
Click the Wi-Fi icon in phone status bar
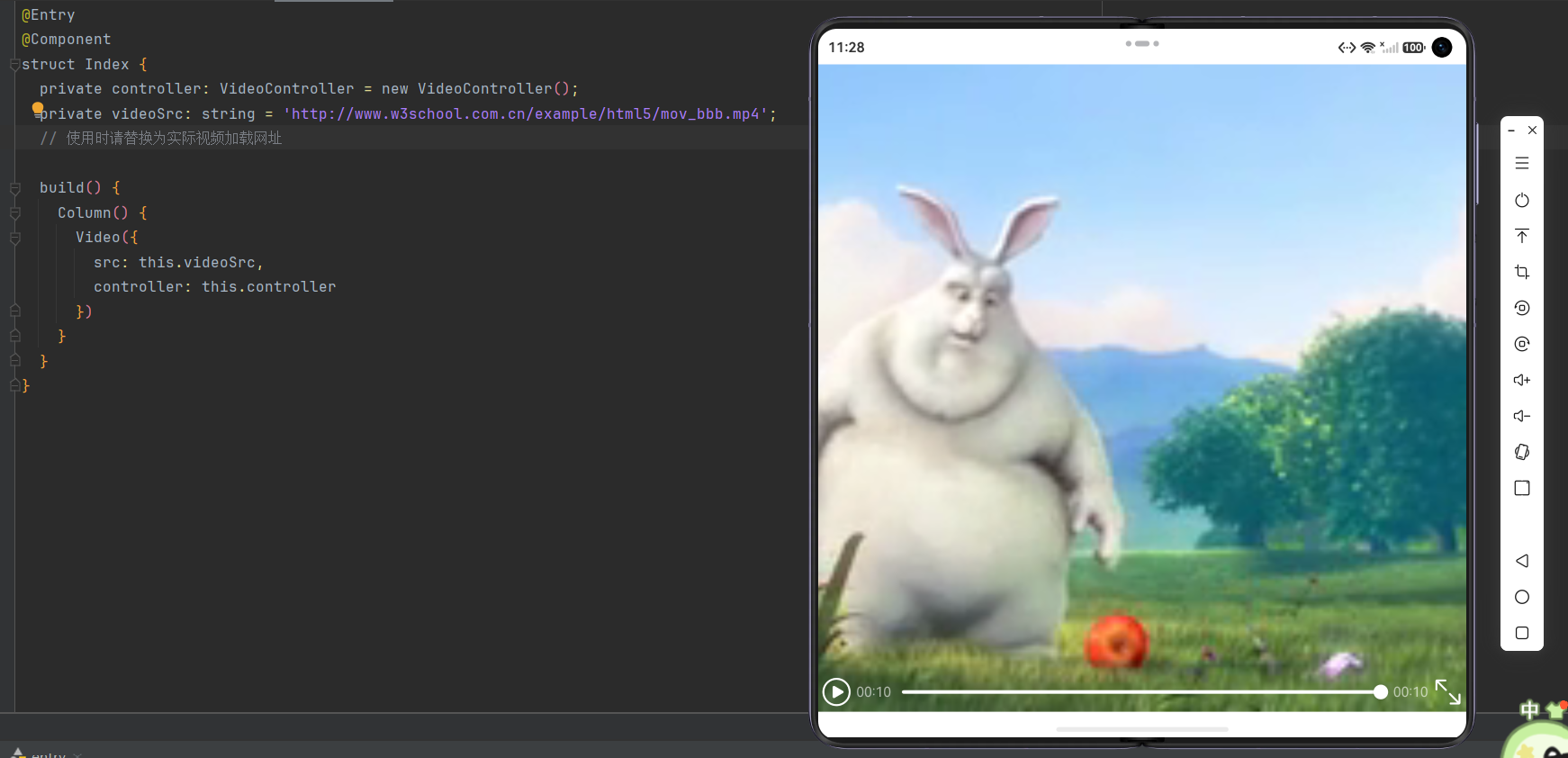1367,48
